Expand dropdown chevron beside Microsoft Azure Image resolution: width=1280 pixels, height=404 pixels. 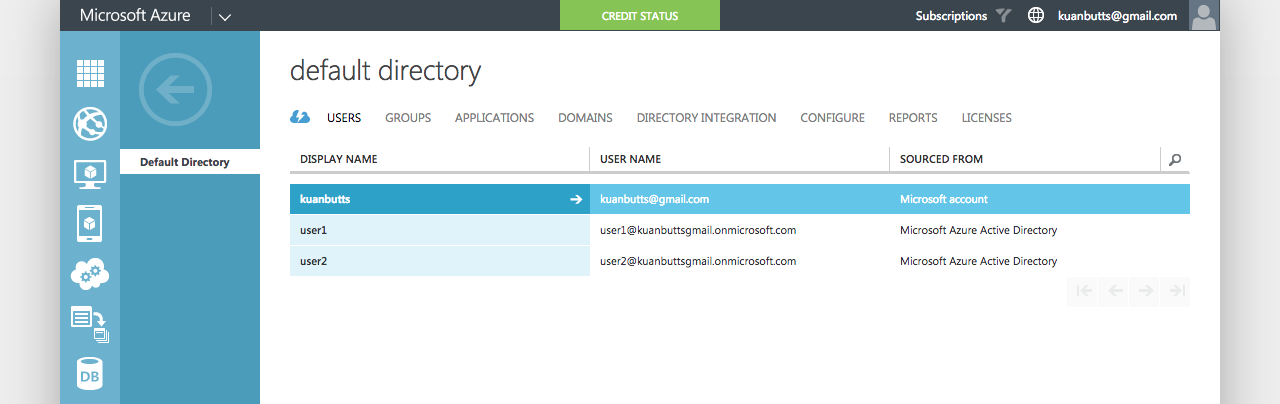point(224,16)
